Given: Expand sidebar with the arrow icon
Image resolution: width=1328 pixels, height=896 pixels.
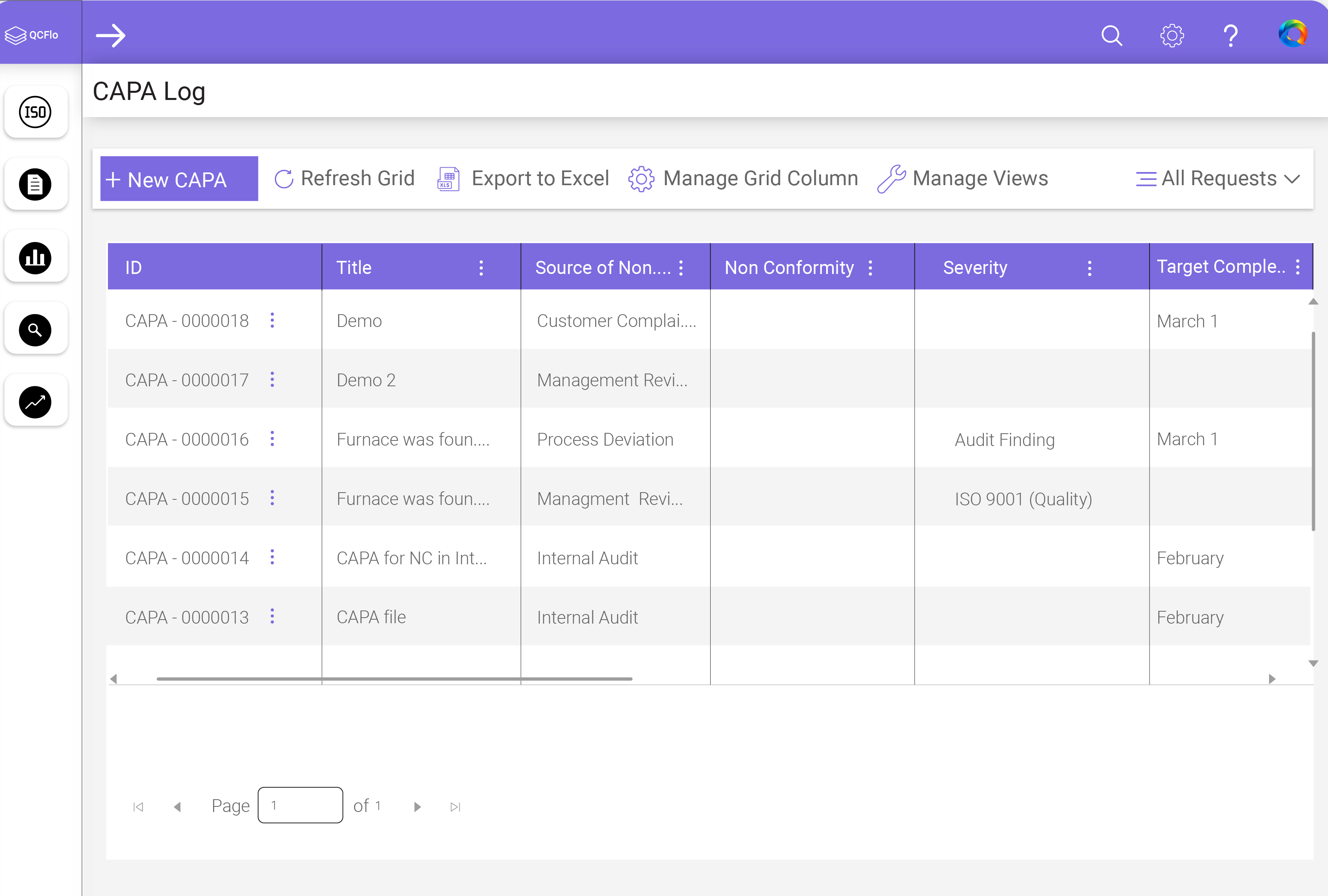Looking at the screenshot, I should coord(111,35).
